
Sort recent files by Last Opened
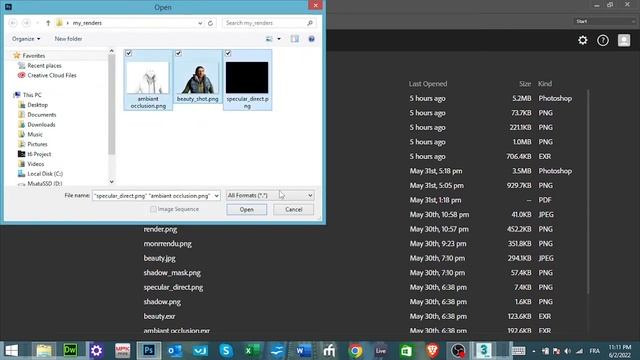click(x=428, y=84)
